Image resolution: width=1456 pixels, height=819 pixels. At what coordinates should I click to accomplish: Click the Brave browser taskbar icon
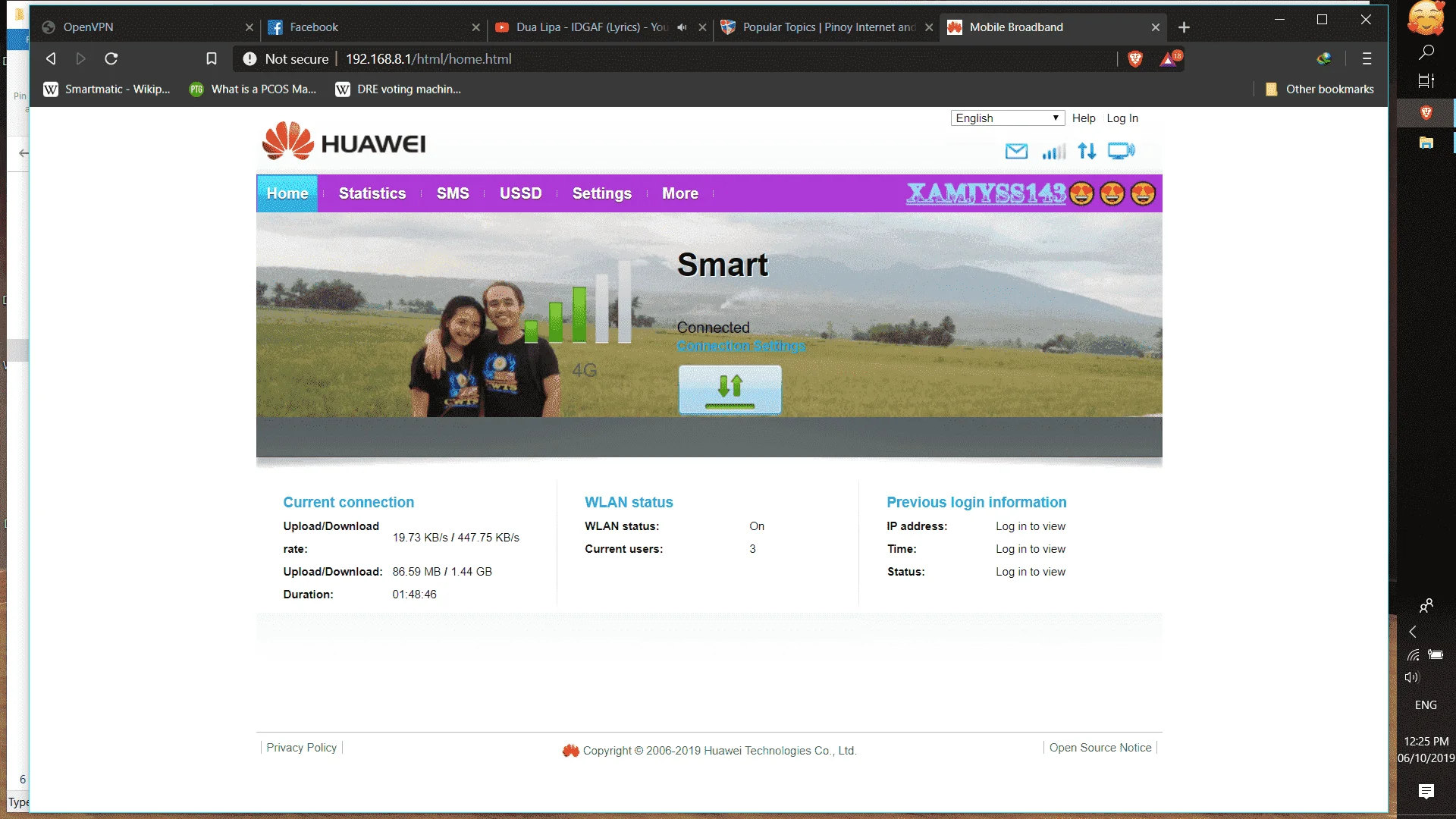point(1426,113)
